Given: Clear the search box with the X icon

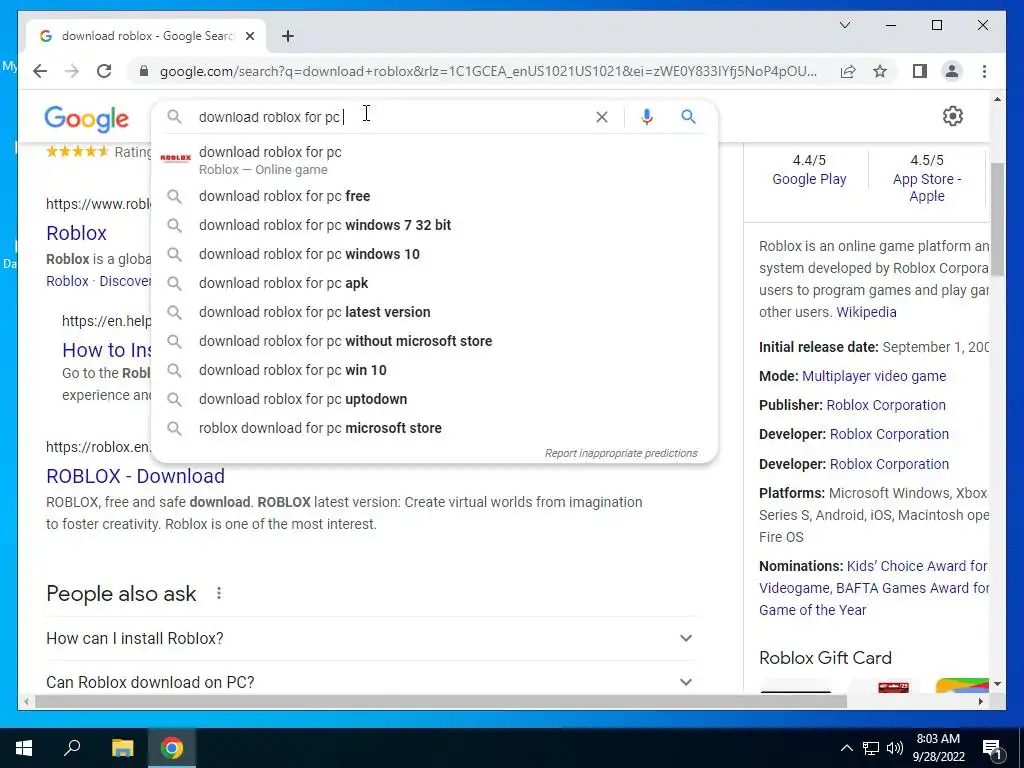Looking at the screenshot, I should tap(601, 117).
